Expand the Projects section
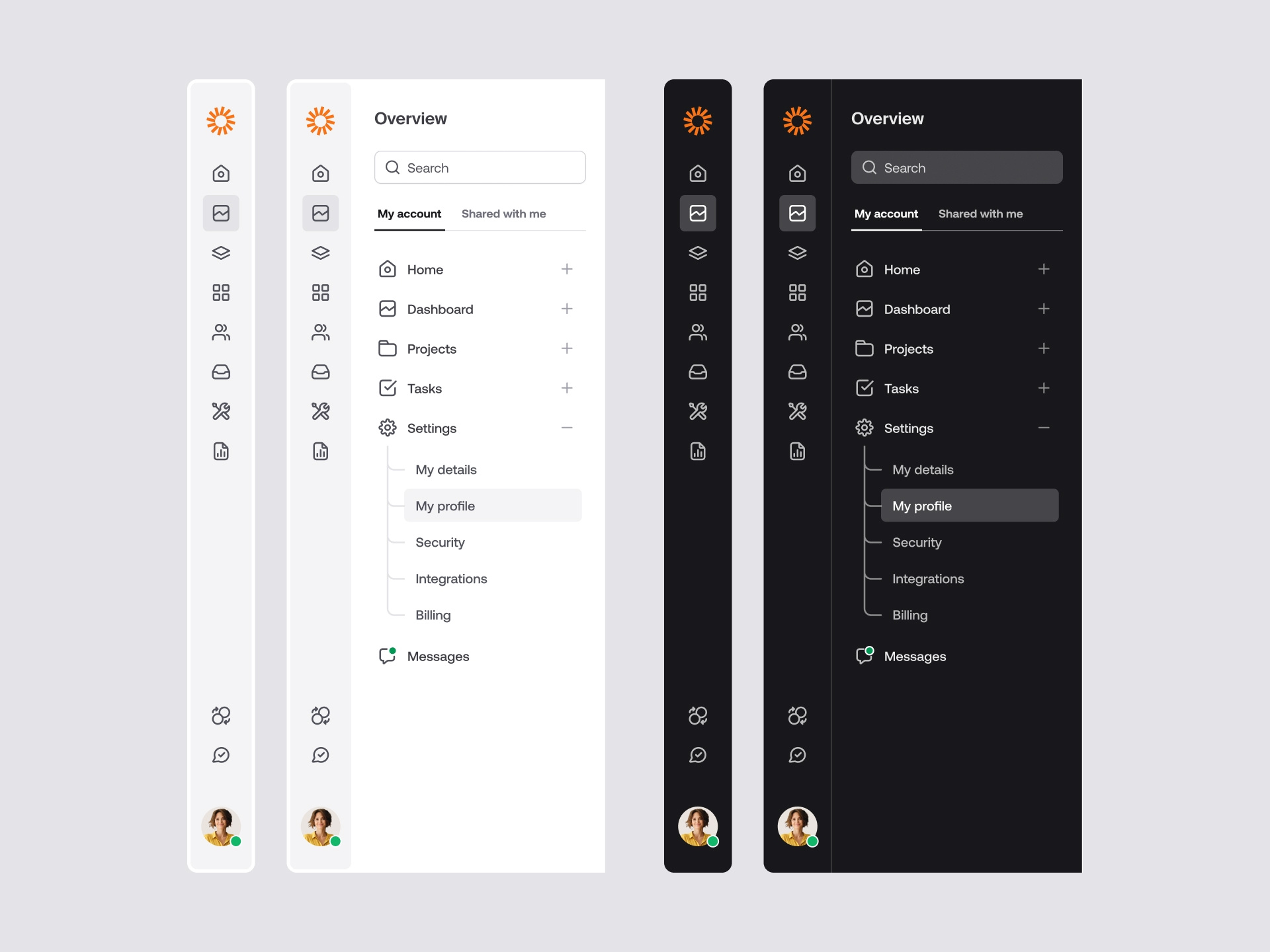This screenshot has height=952, width=1270. click(x=565, y=348)
